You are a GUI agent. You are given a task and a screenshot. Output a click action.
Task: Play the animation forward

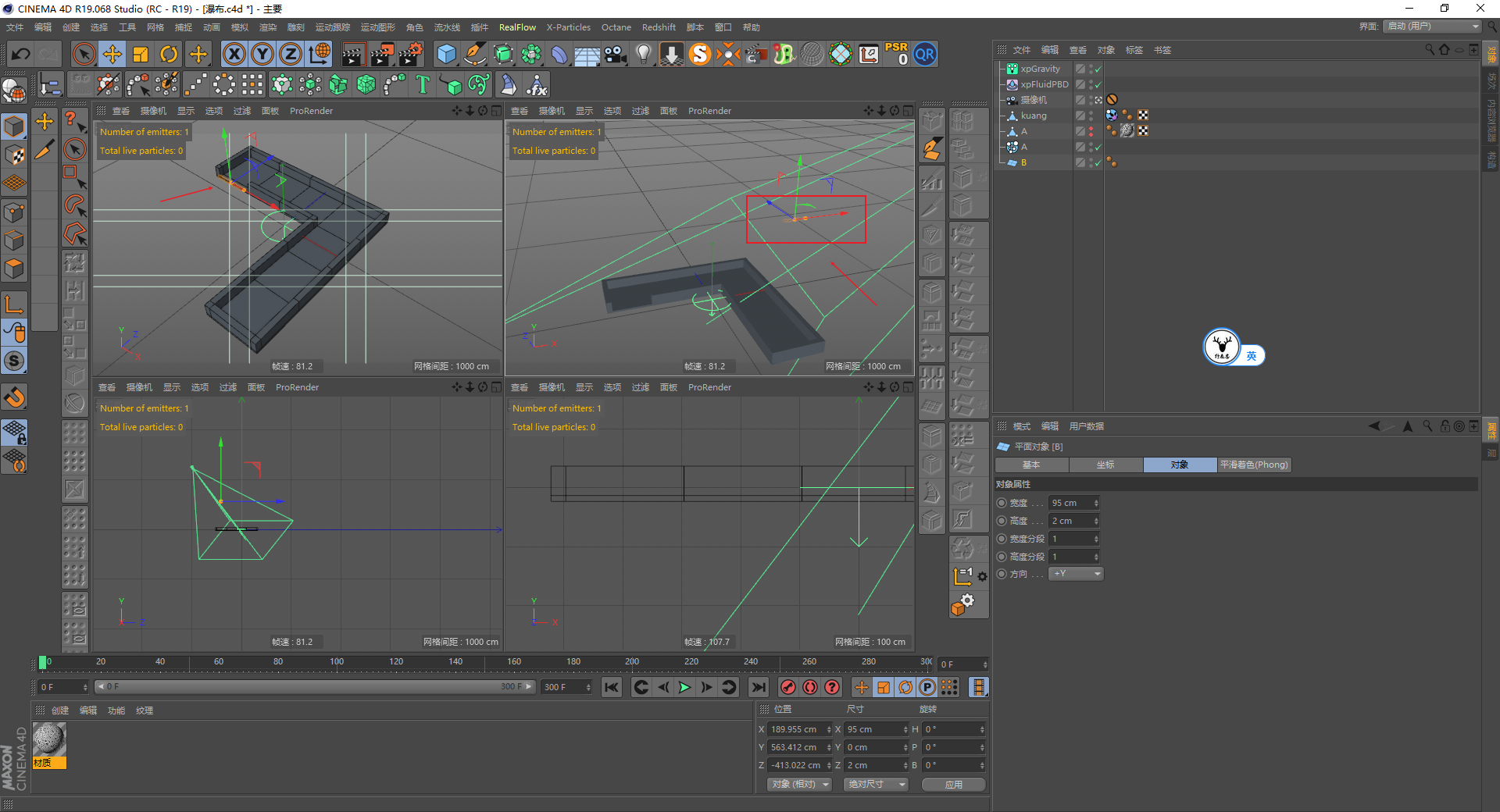pos(684,687)
